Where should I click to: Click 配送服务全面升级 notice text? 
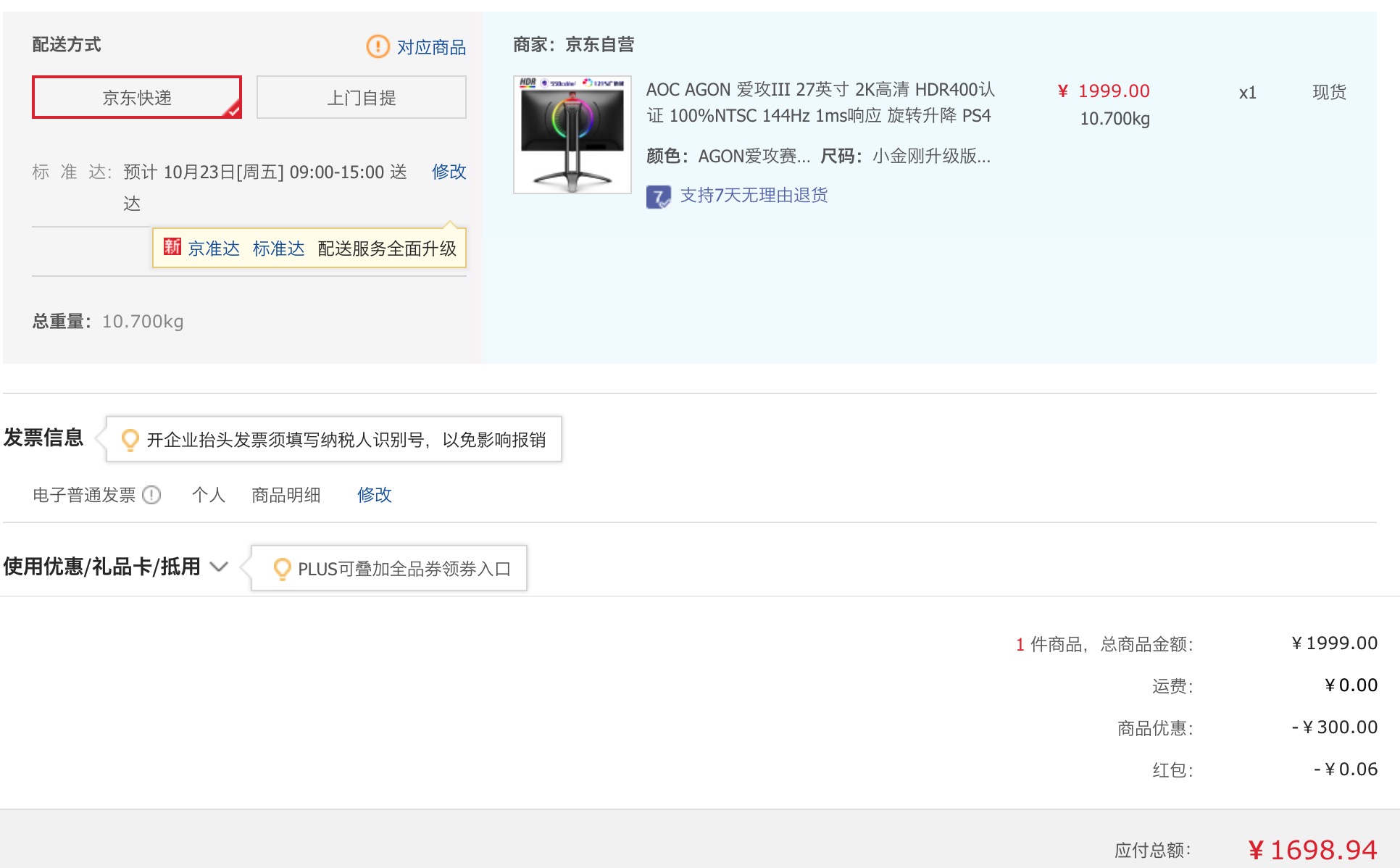[387, 249]
